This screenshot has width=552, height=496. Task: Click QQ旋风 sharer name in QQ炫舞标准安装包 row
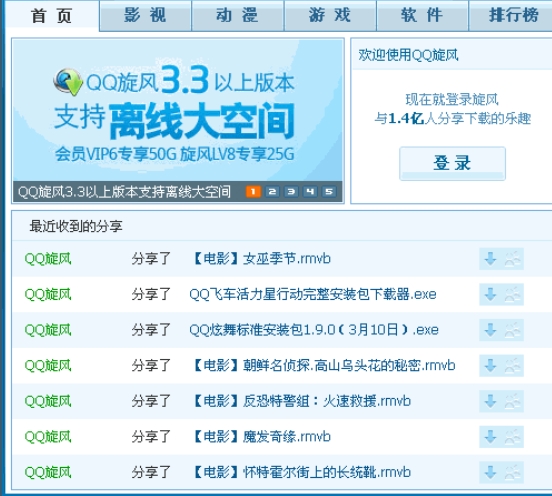[48, 330]
